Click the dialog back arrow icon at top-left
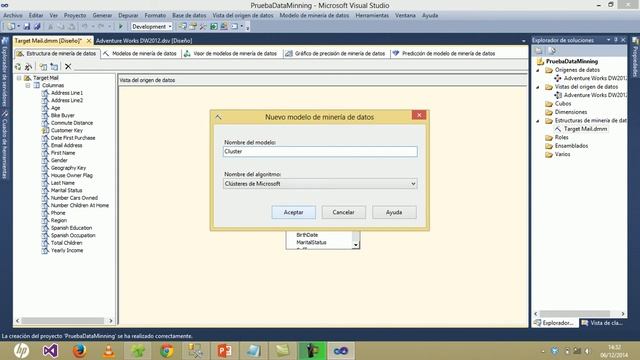This screenshot has height=360, width=640. [x=218, y=117]
